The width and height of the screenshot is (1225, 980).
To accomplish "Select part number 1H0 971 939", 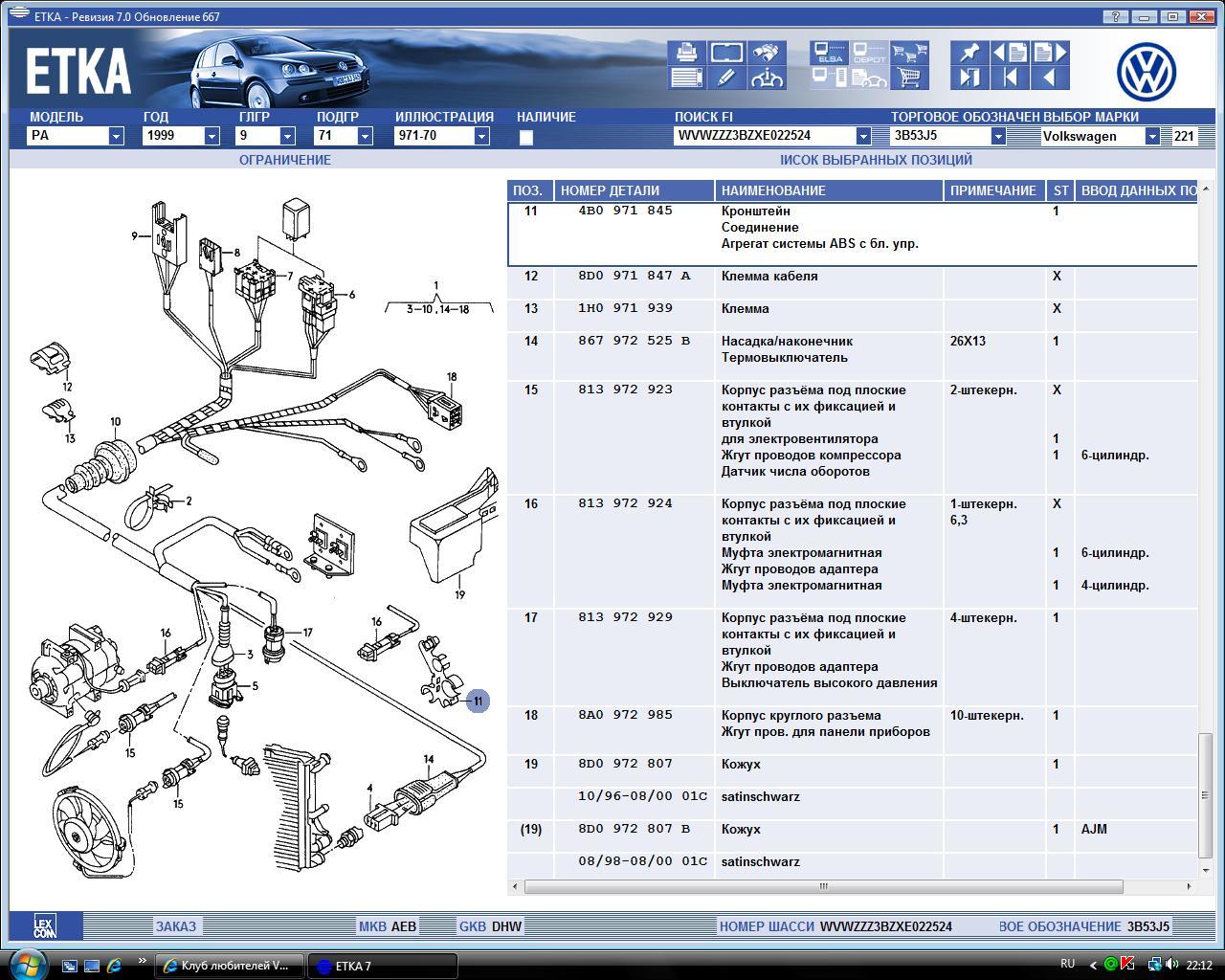I will pos(625,308).
